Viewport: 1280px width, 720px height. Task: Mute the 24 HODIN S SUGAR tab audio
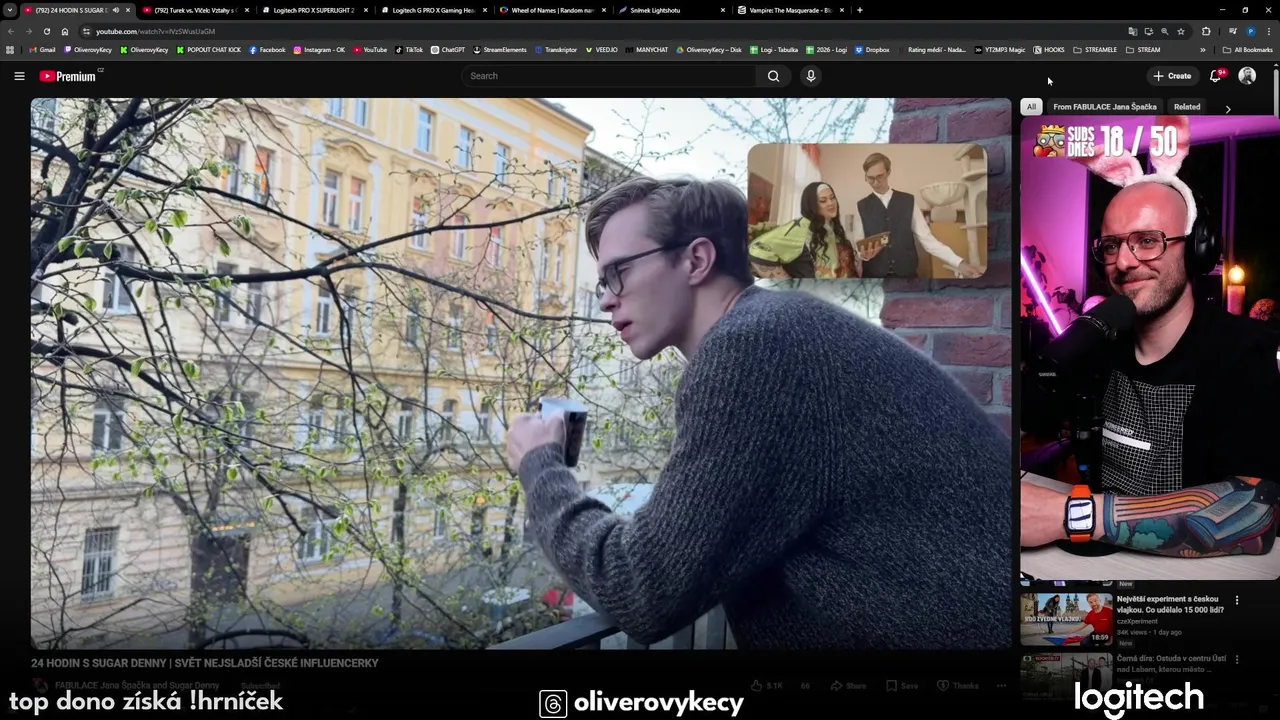(x=115, y=10)
